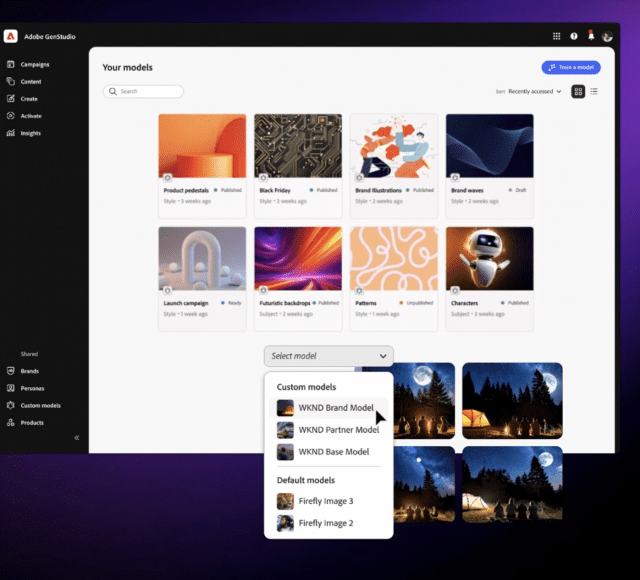Select WKND Partner Model option
640x580 pixels.
click(x=329, y=430)
